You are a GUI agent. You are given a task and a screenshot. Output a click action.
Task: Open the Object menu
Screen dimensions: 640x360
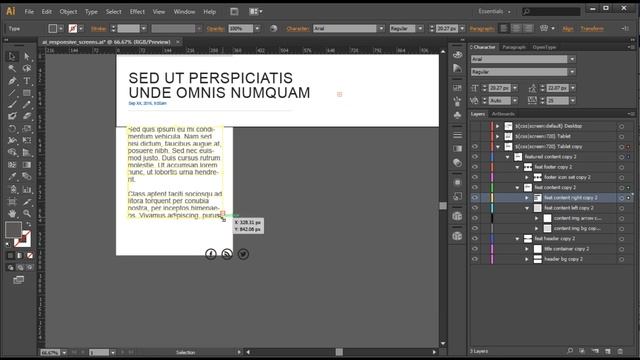point(68,12)
